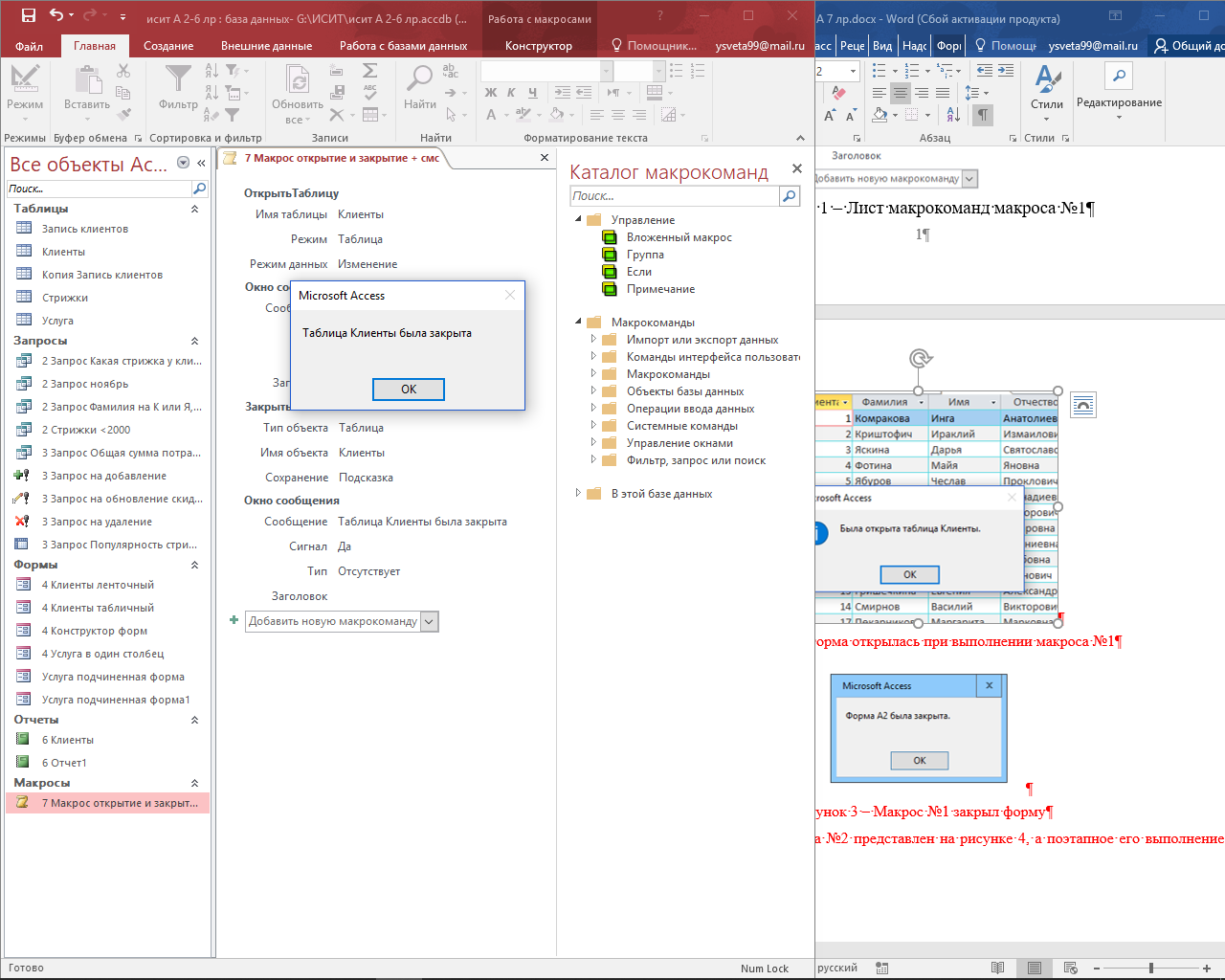The image size is (1225, 980).
Task: Click the search icon in Каталог макрокоманд
Action: [790, 196]
